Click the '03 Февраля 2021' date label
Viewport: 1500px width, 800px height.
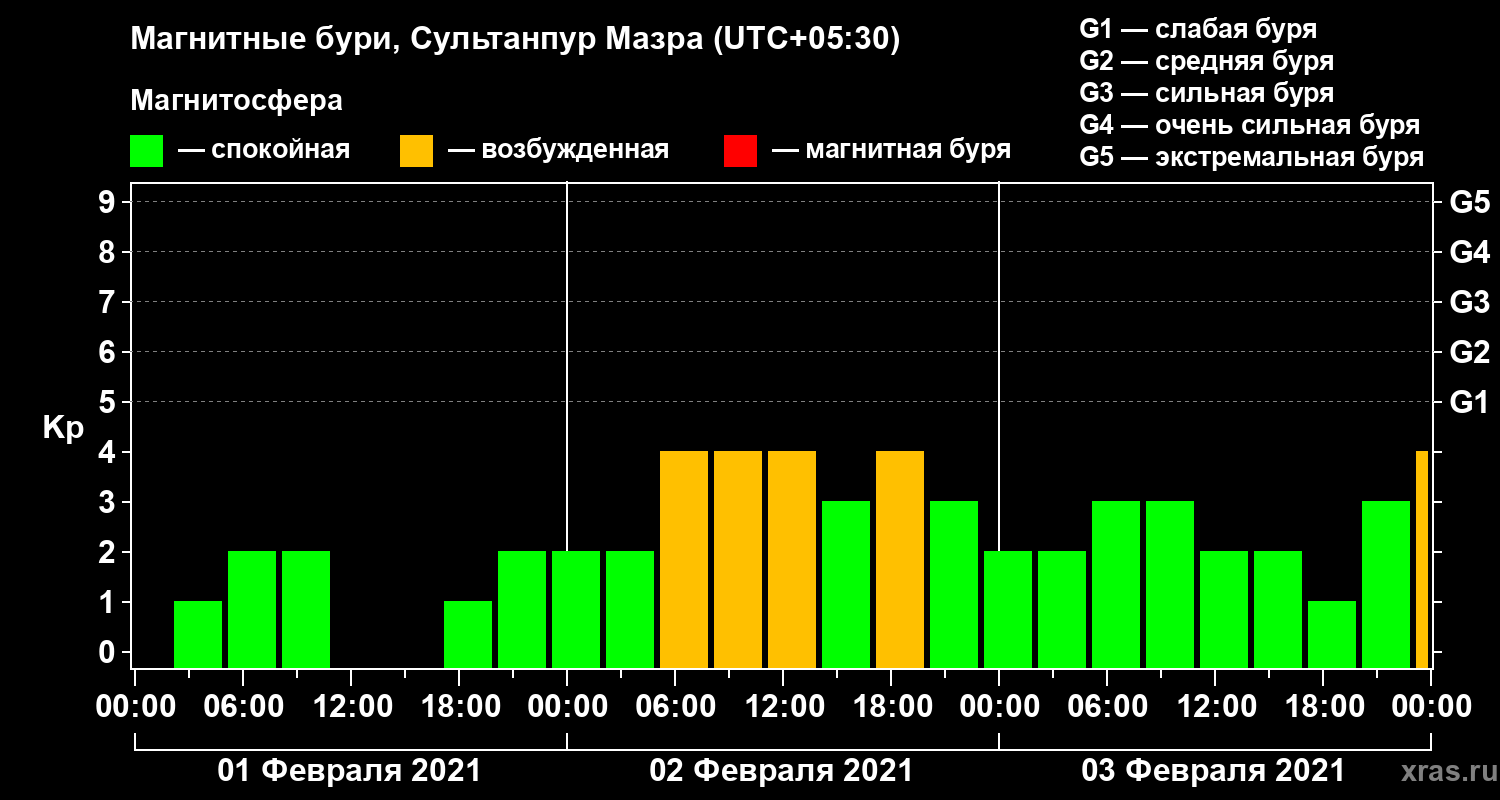1213,771
